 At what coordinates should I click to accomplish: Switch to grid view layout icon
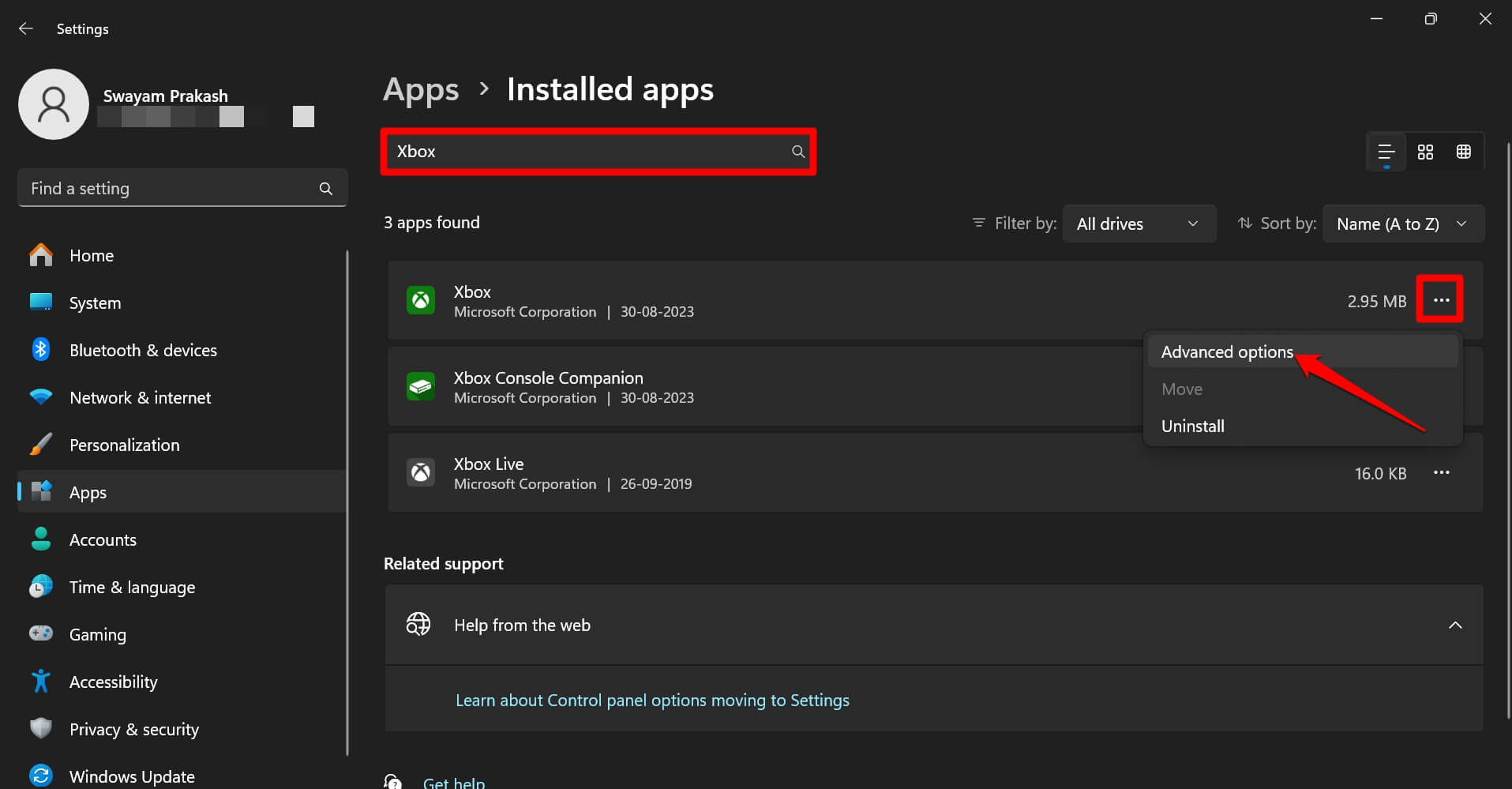click(1425, 152)
